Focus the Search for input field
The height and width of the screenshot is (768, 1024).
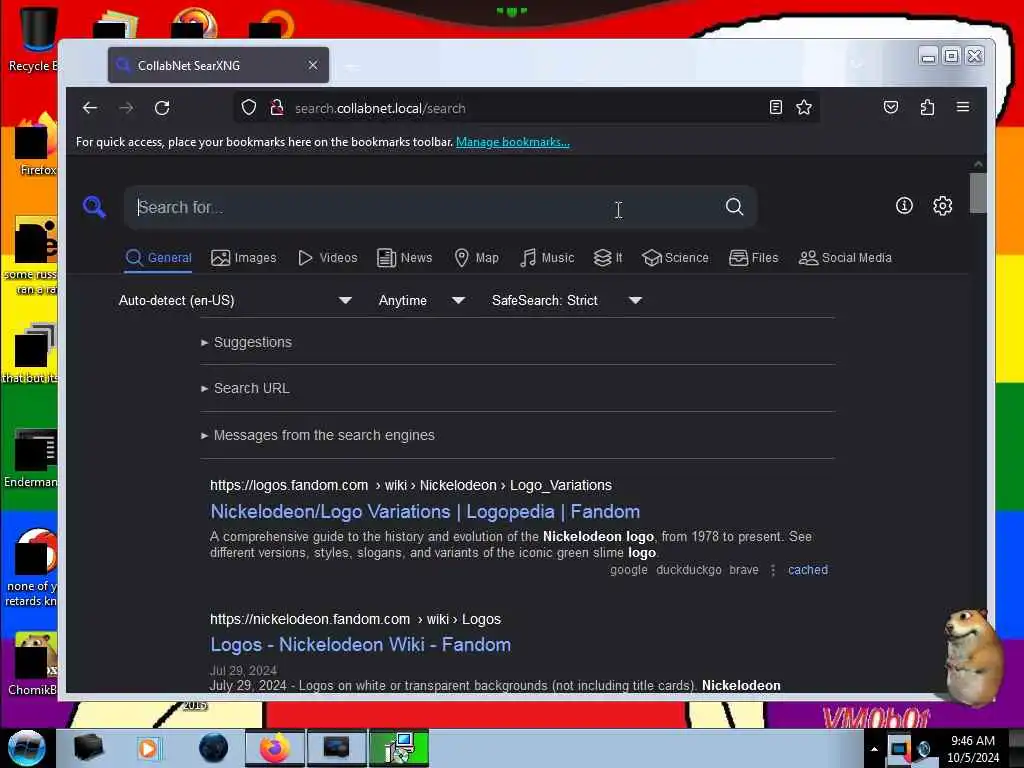tap(424, 207)
